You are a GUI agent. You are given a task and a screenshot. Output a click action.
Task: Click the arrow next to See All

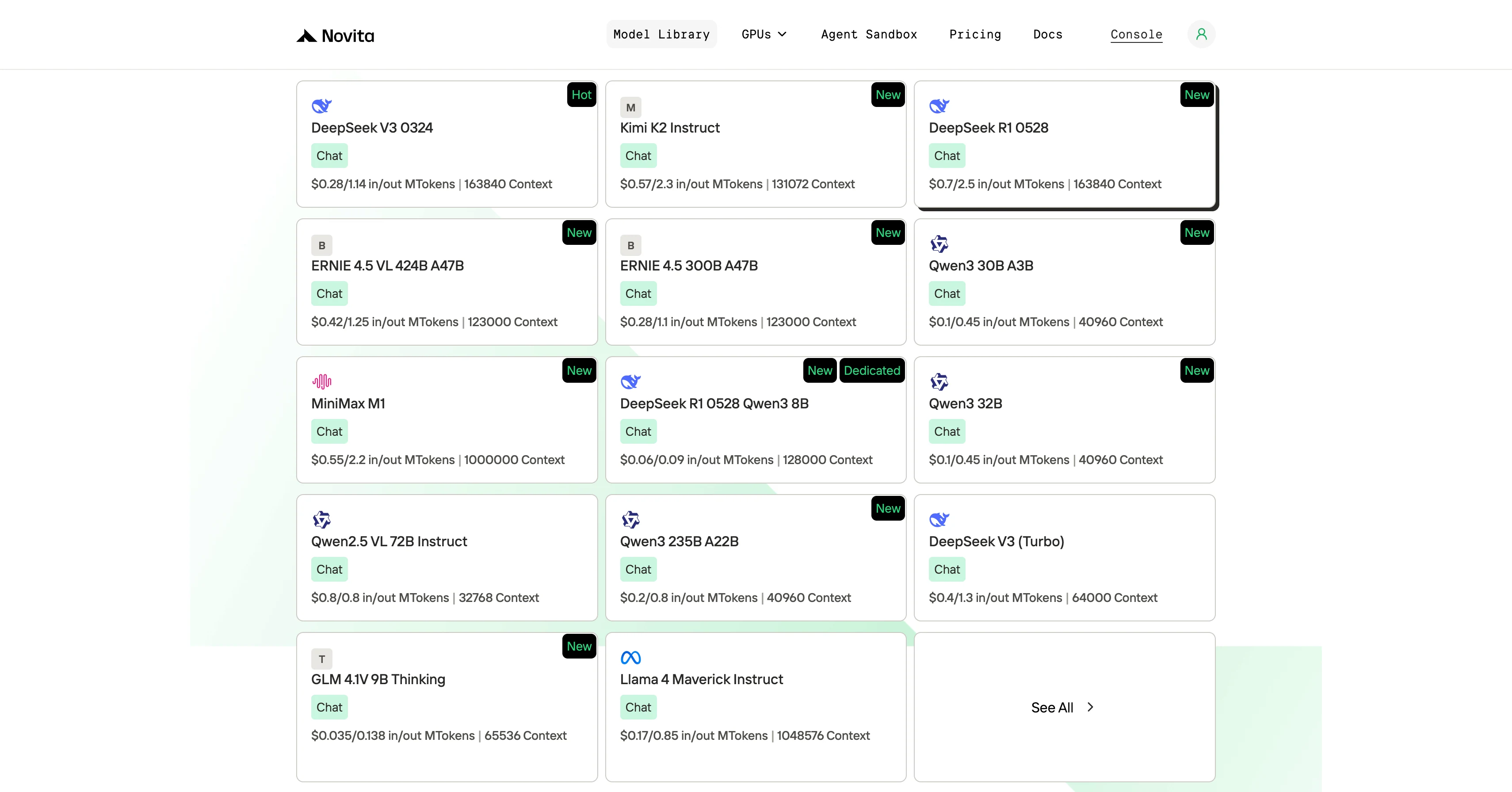(1090, 708)
